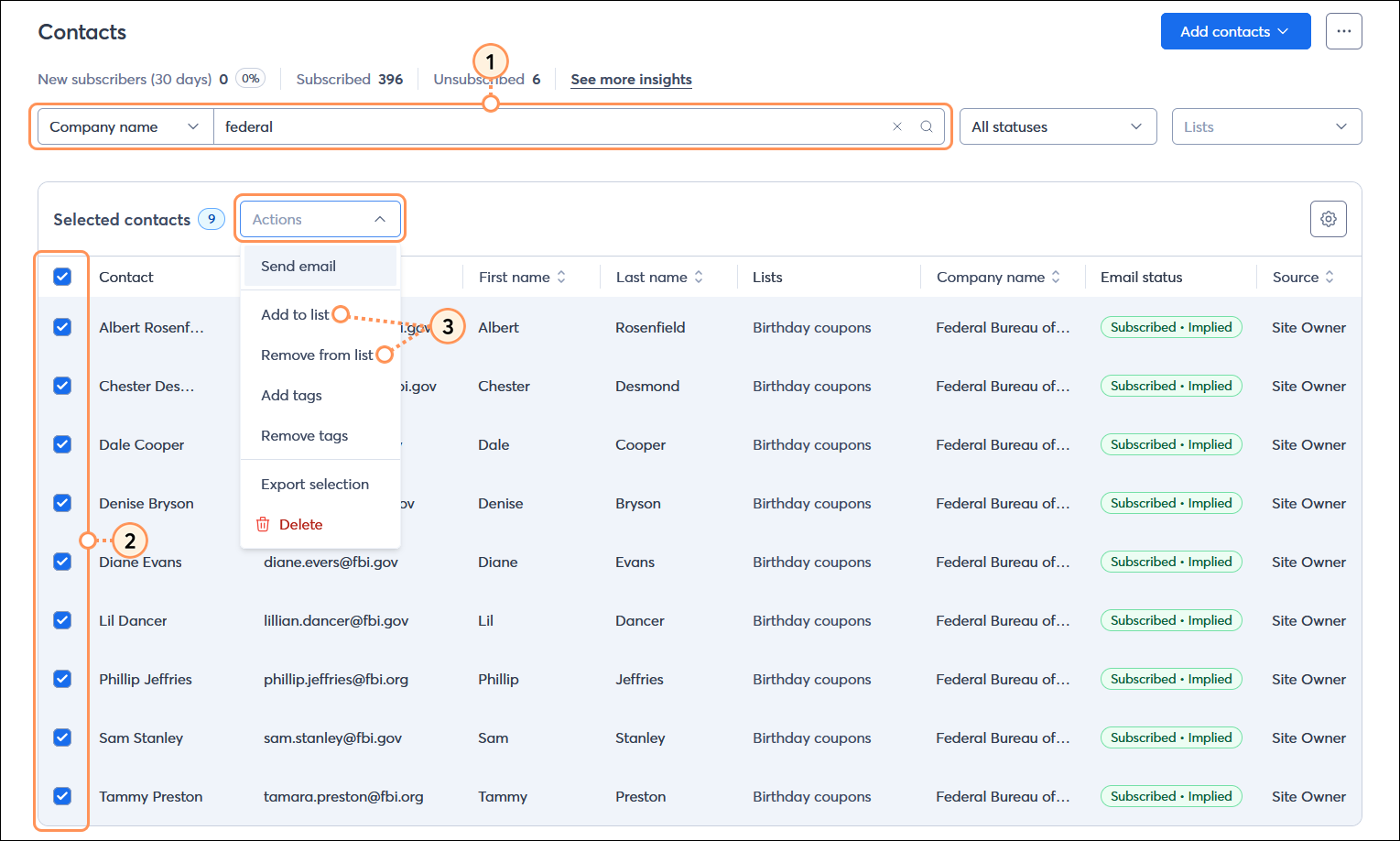Click email lillian.dancer@fbi.gov

[x=336, y=620]
